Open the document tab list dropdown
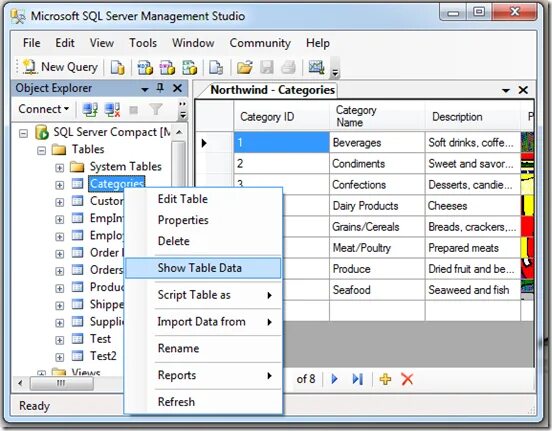 click(506, 91)
